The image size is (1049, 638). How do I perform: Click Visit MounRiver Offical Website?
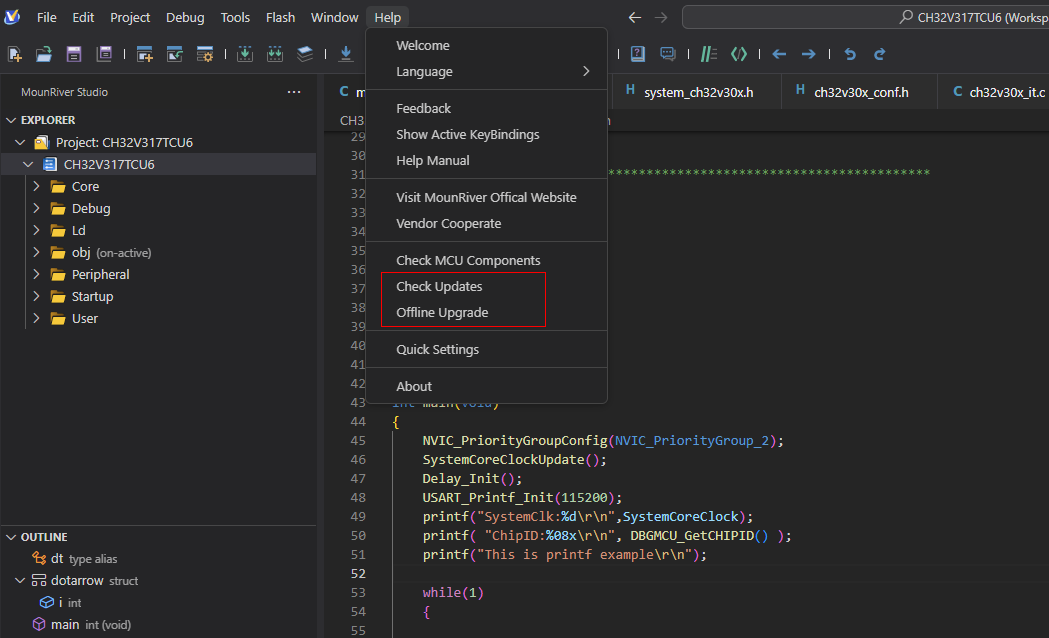coord(486,197)
